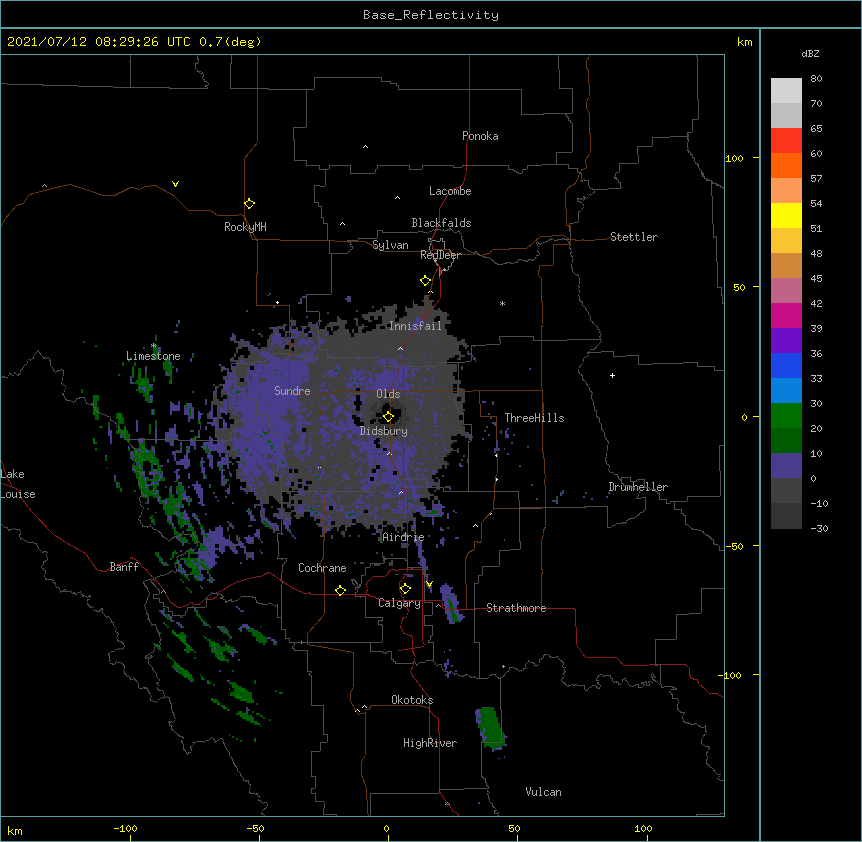Click the yellow station marker south of RedDeer

[x=426, y=281]
